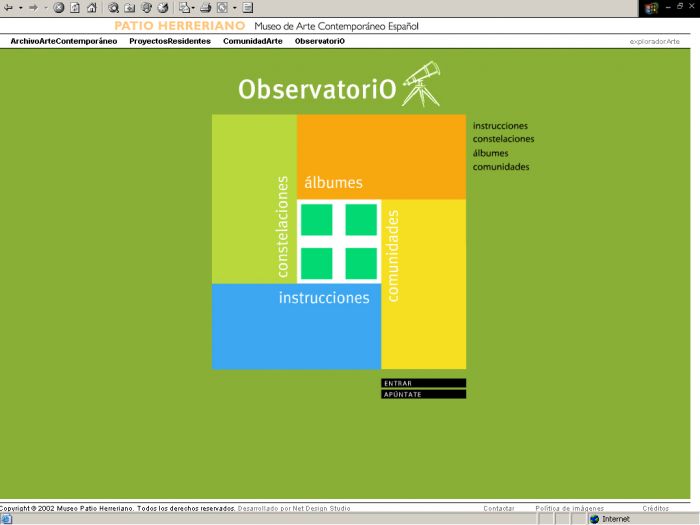Open the Forward button history dropdown
Image resolution: width=700 pixels, height=525 pixels.
pyautogui.click(x=46, y=8)
